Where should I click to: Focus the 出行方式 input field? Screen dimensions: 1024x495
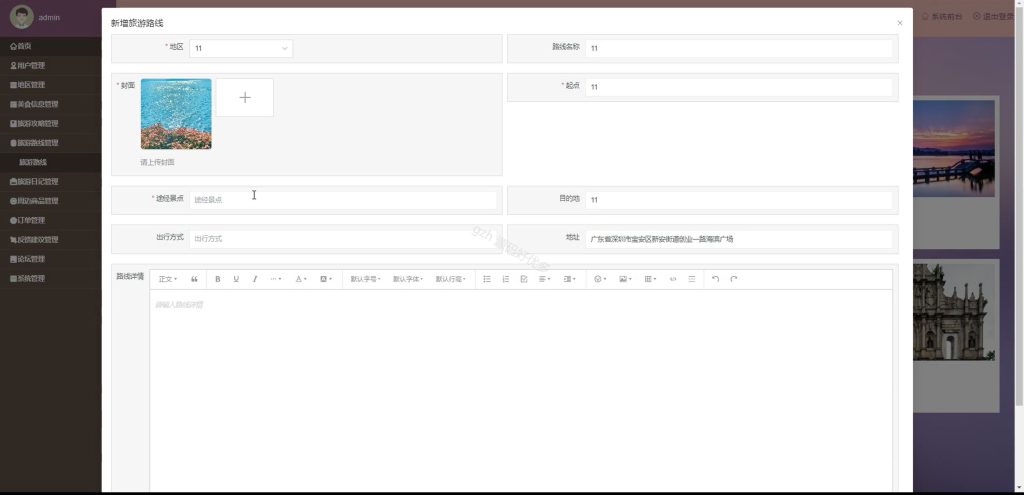[x=343, y=238]
